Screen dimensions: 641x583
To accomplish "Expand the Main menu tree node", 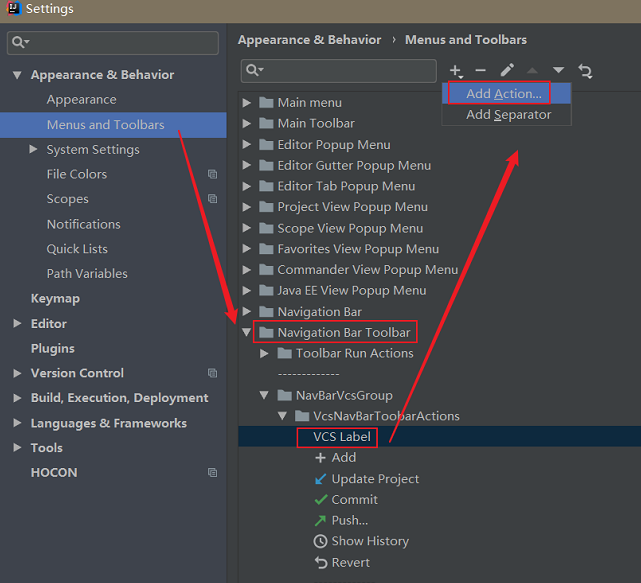I will (x=247, y=103).
